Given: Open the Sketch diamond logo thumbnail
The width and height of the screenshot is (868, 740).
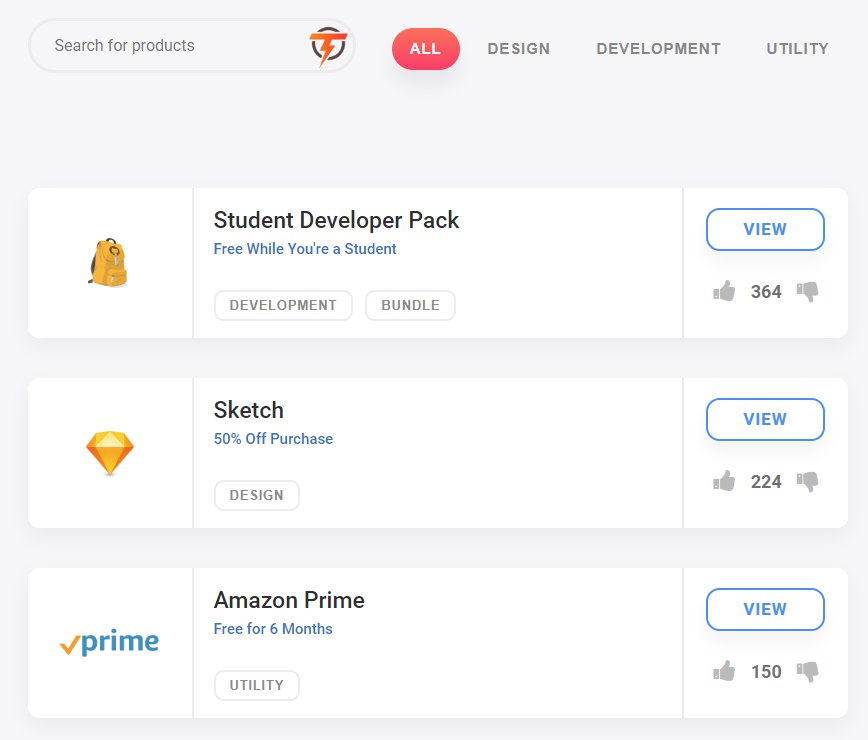Looking at the screenshot, I should pyautogui.click(x=110, y=453).
